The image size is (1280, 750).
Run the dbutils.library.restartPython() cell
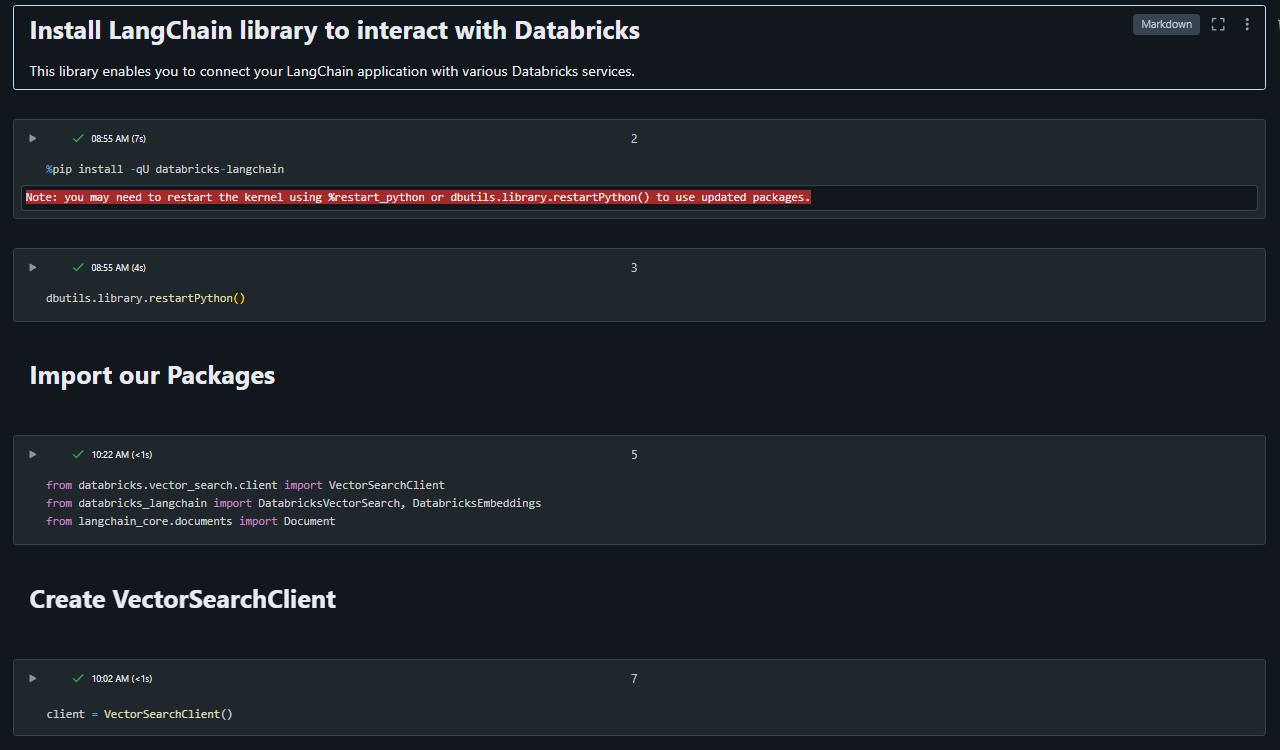[x=32, y=267]
